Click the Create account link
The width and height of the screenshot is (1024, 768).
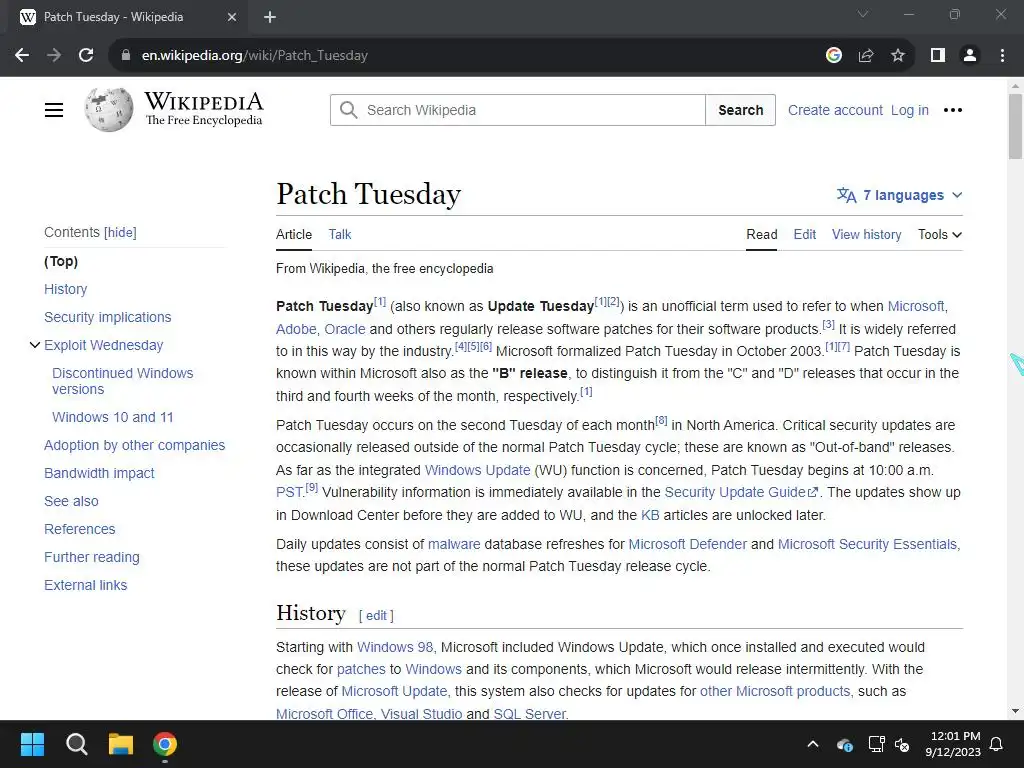click(835, 110)
